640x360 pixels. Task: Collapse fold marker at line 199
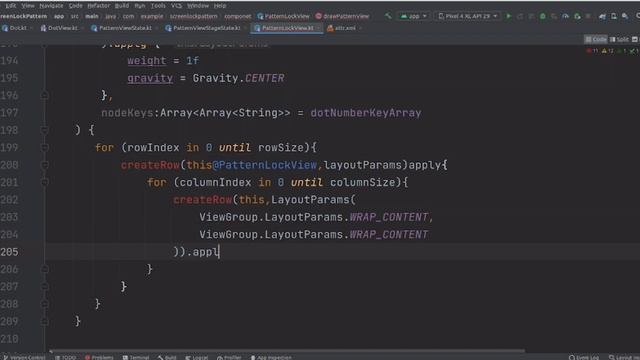[x=44, y=147]
